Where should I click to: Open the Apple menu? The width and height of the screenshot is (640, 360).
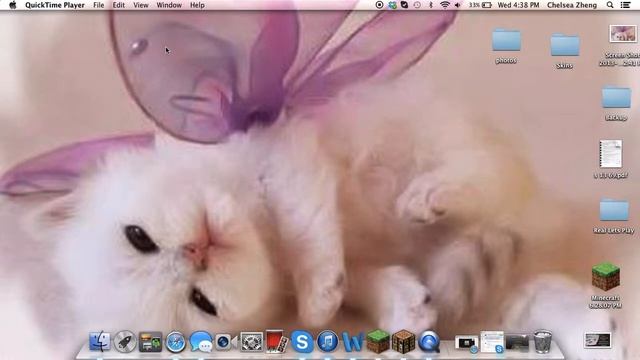coord(12,5)
